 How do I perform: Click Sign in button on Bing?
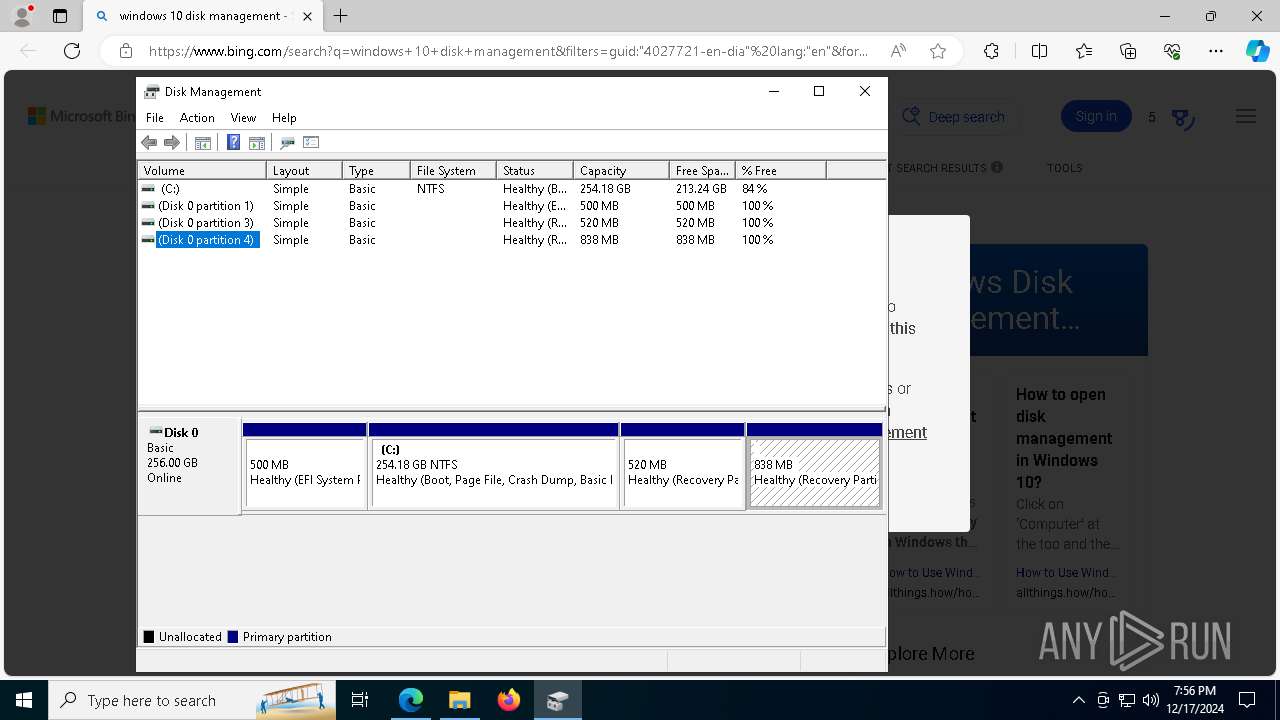(x=1096, y=117)
